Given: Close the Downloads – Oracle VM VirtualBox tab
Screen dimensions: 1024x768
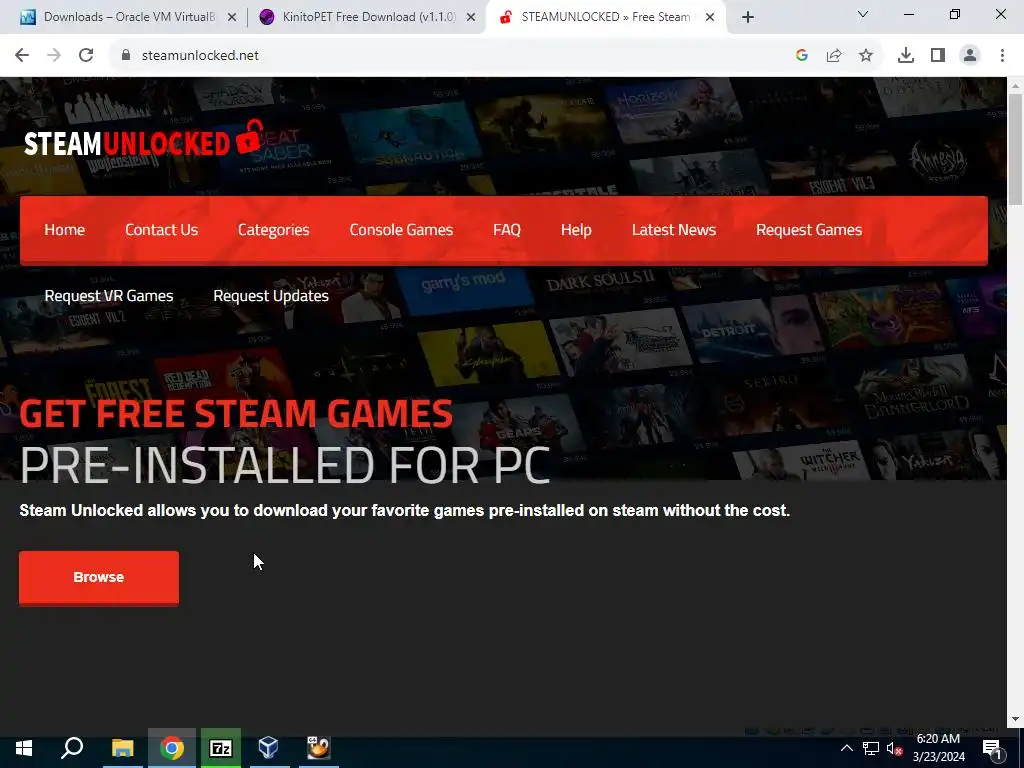Looking at the screenshot, I should tap(232, 17).
